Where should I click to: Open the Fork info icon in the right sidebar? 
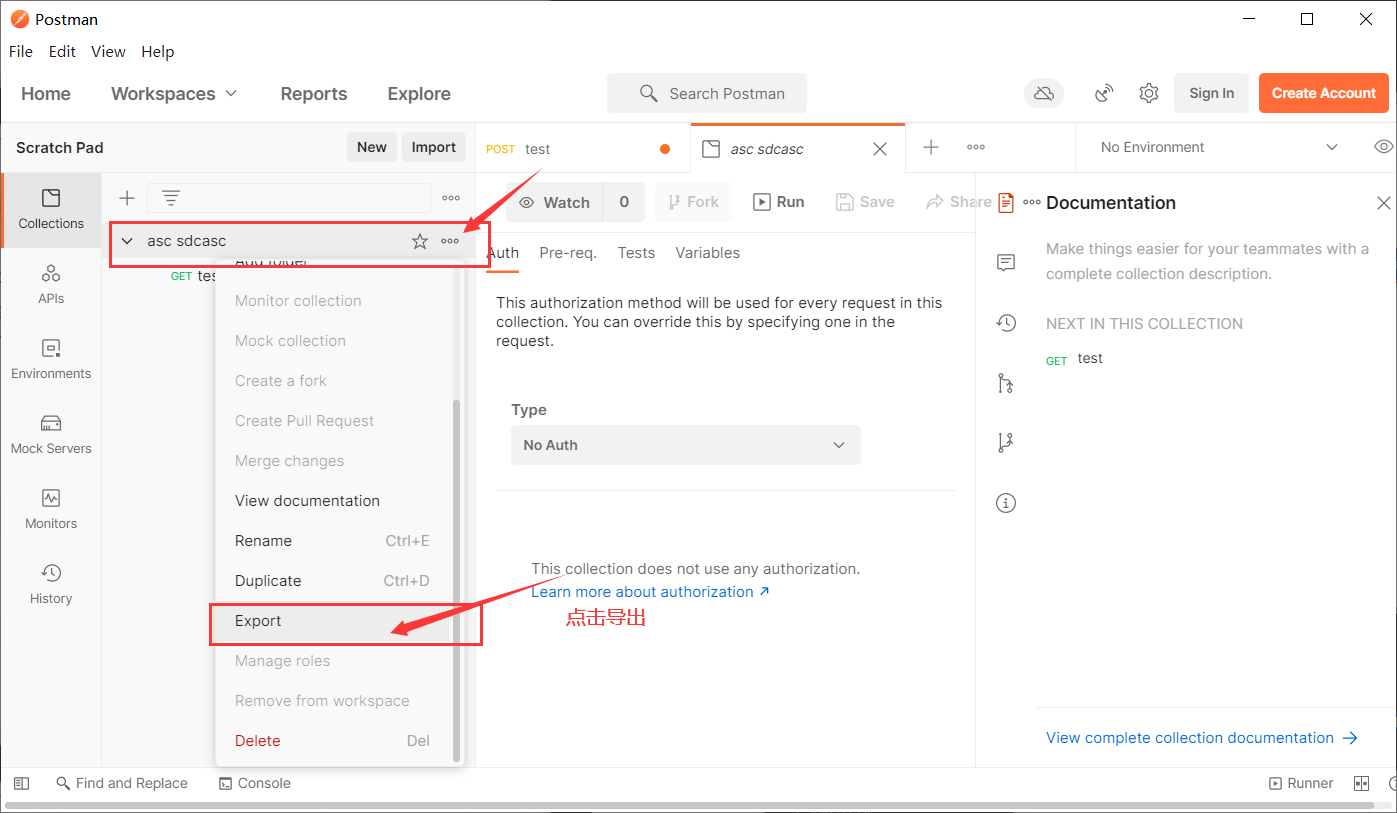click(x=1006, y=383)
